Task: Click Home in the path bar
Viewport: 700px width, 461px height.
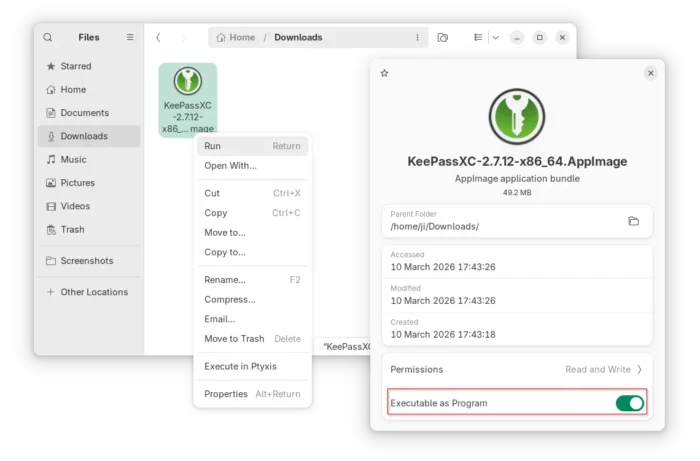Action: click(236, 37)
